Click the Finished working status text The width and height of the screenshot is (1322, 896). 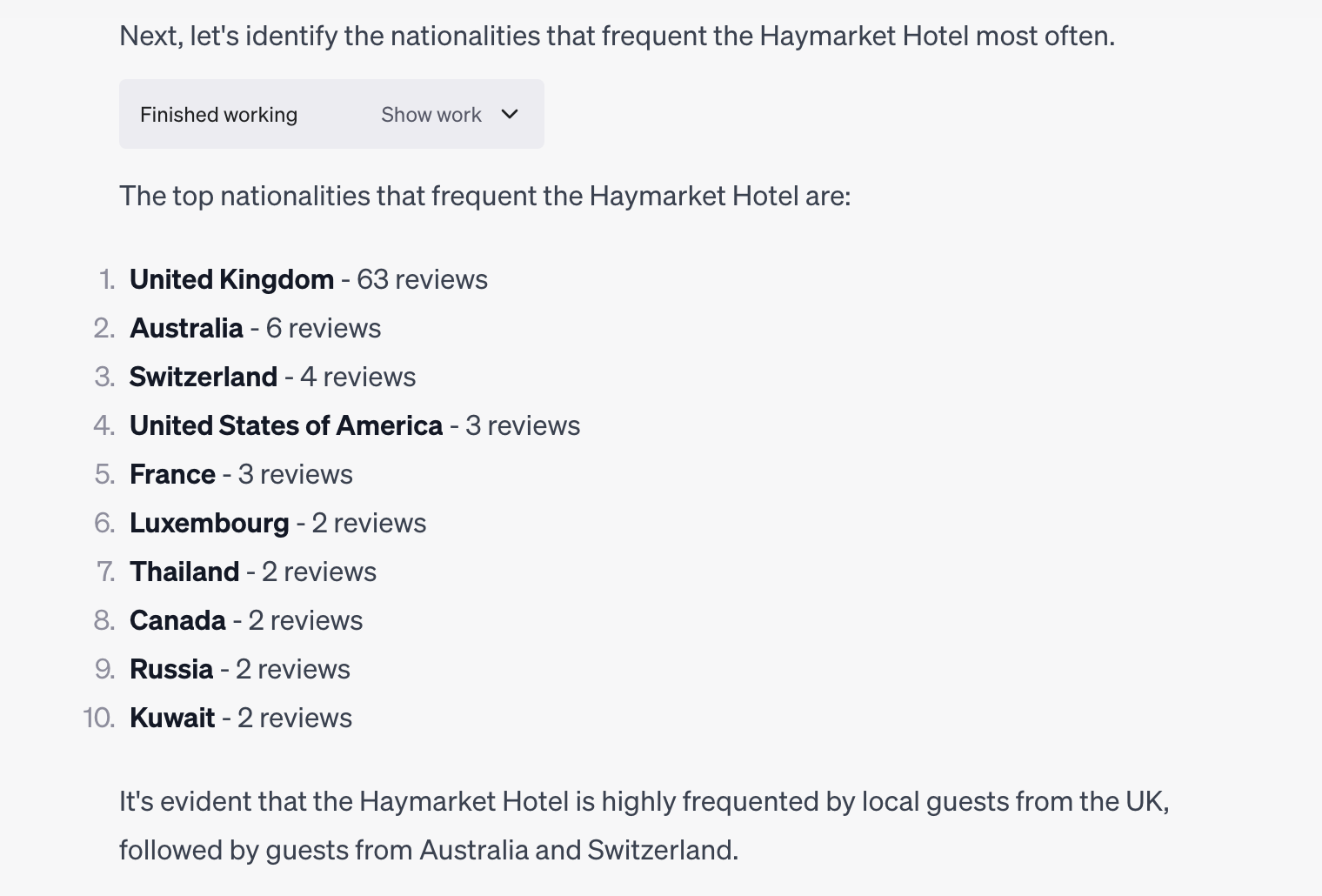tap(218, 115)
